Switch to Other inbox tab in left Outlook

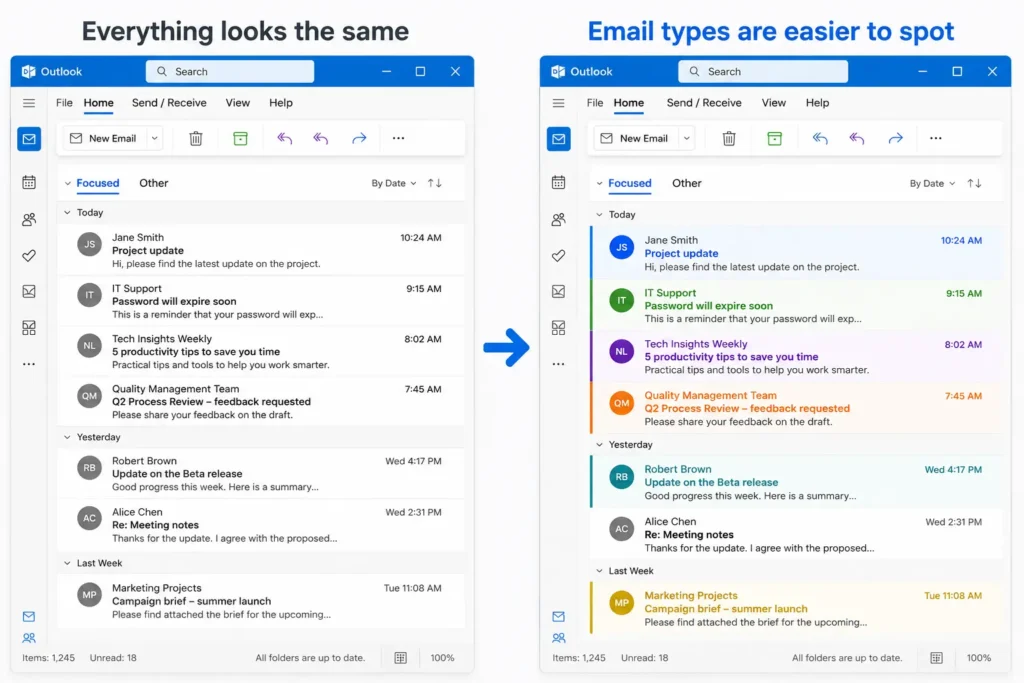[153, 183]
